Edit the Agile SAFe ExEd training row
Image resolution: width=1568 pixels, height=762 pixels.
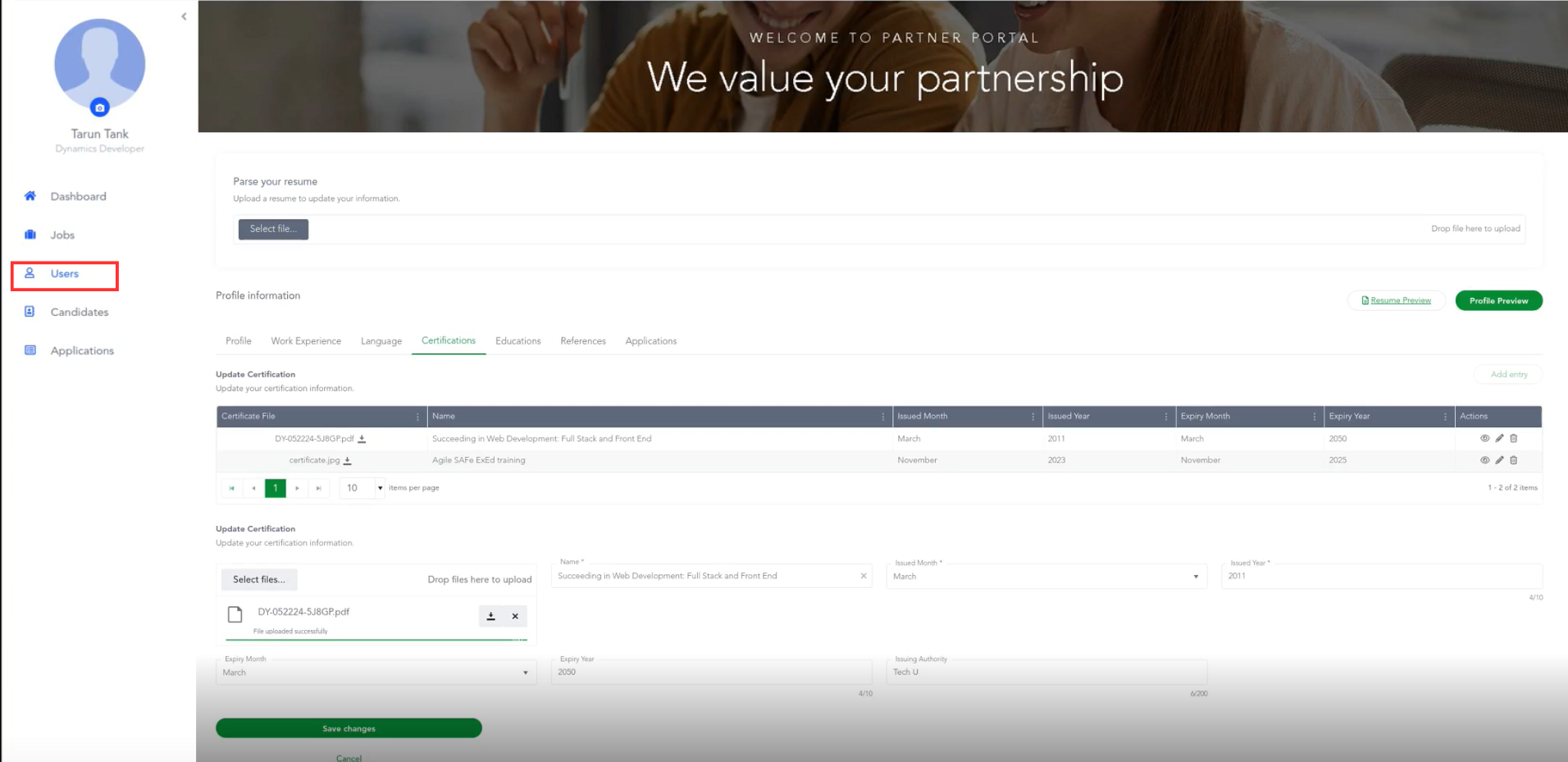(x=1499, y=460)
